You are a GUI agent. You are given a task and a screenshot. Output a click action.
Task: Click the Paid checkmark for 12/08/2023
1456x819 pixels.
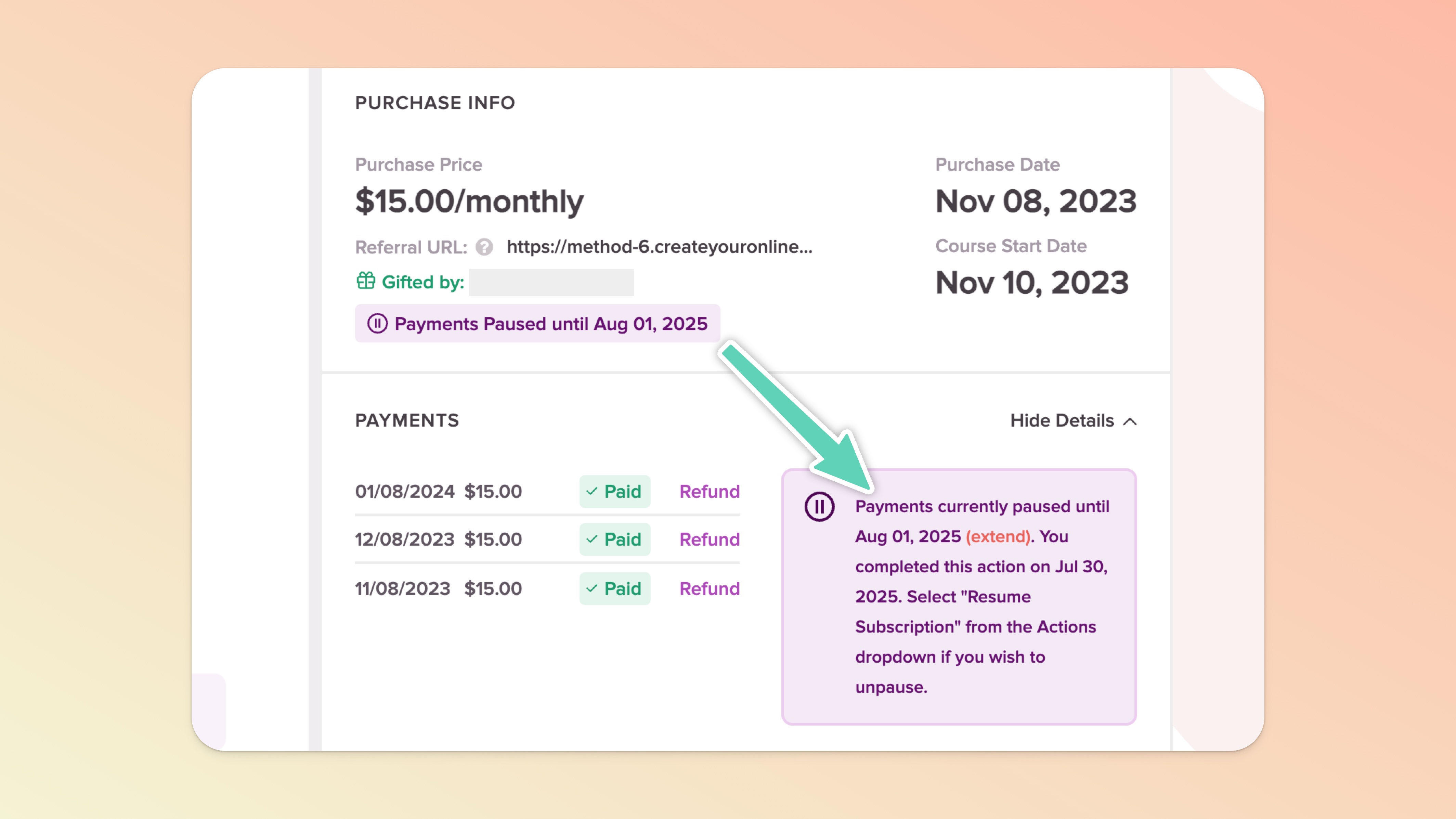592,539
